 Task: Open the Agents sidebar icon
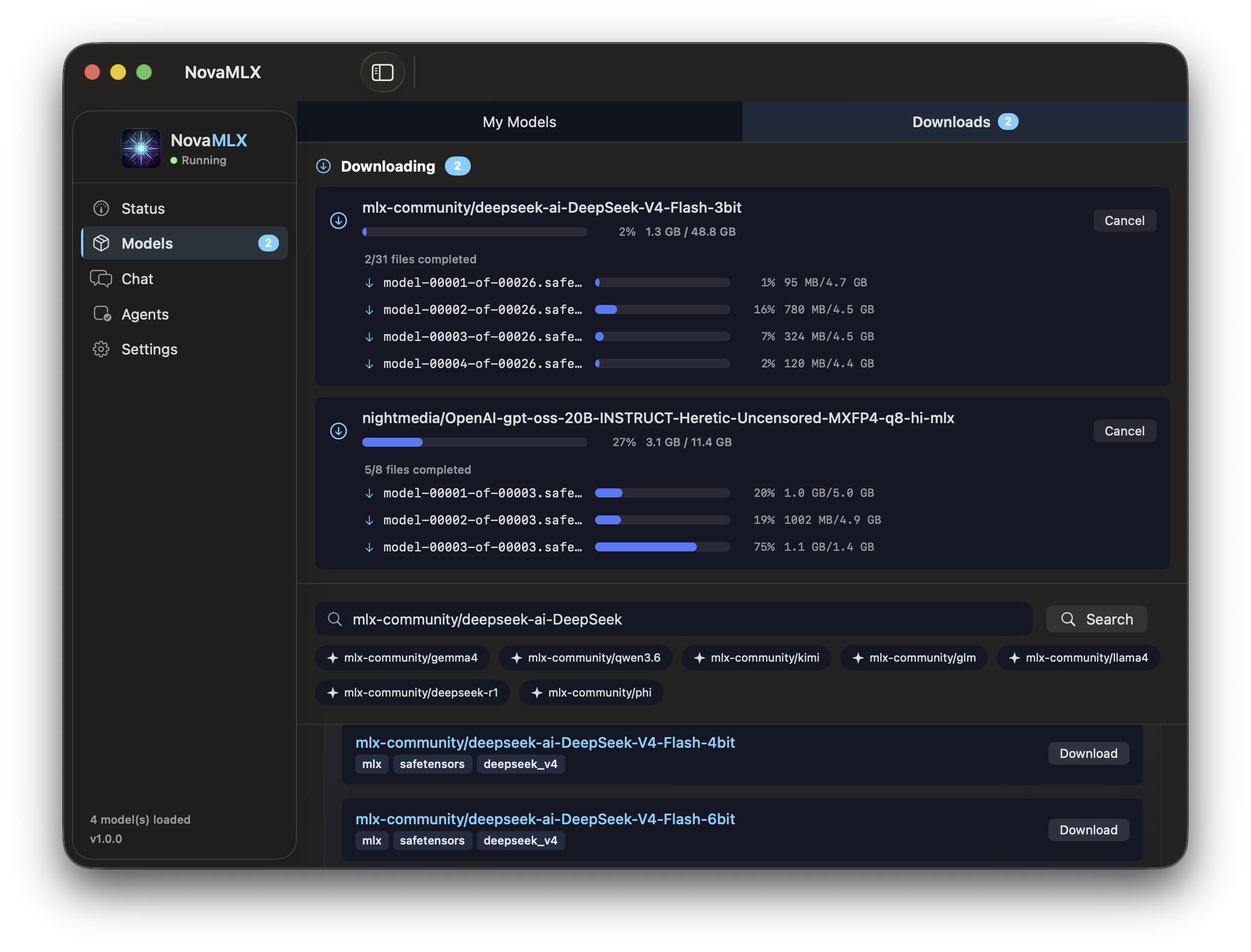point(102,314)
